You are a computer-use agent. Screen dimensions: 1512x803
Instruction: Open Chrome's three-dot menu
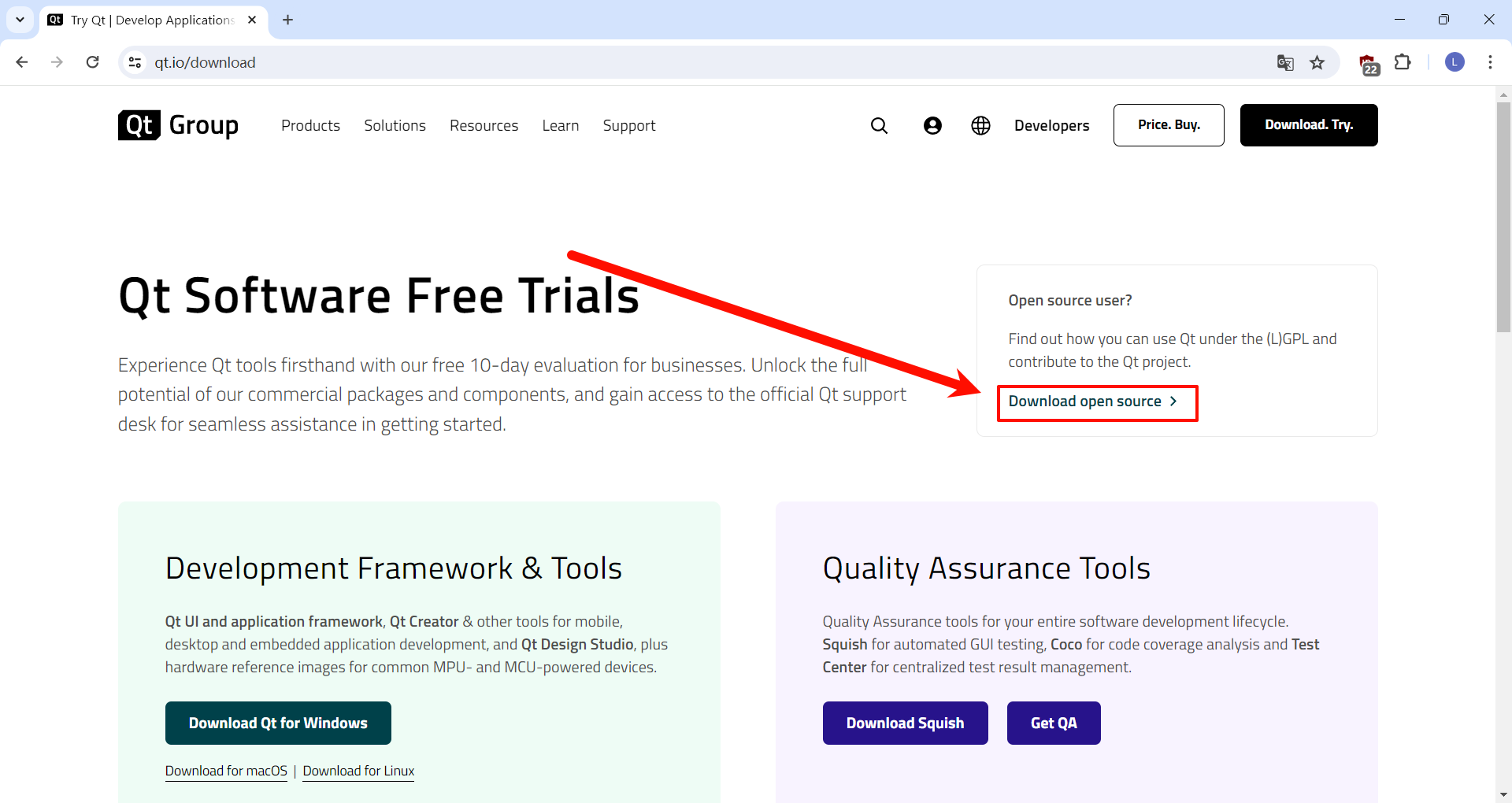click(x=1490, y=62)
